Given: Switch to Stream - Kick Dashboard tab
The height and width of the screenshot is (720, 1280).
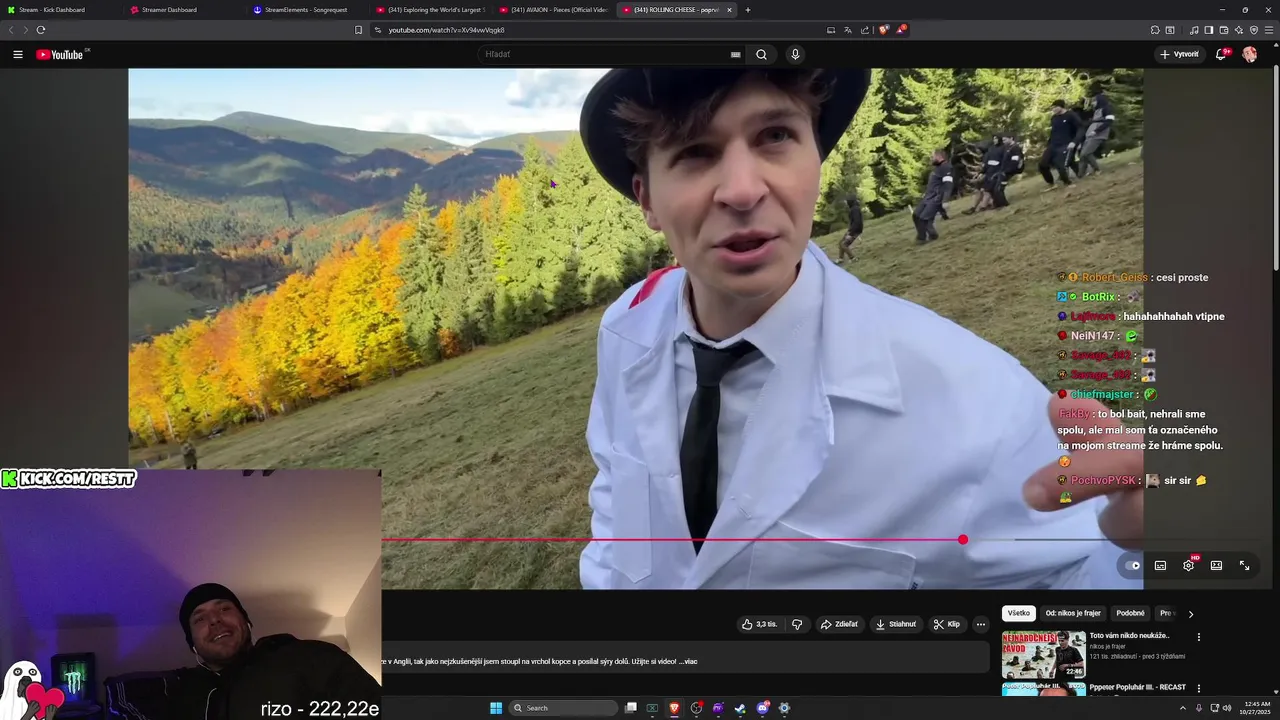Looking at the screenshot, I should (x=60, y=10).
